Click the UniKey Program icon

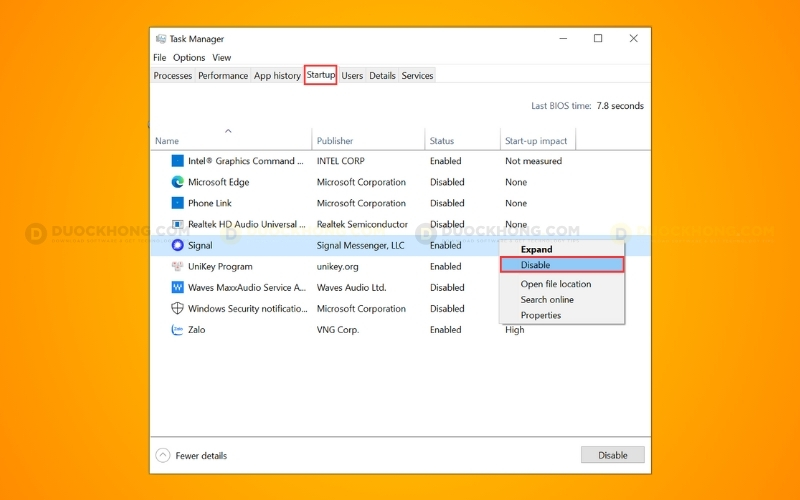point(177,267)
